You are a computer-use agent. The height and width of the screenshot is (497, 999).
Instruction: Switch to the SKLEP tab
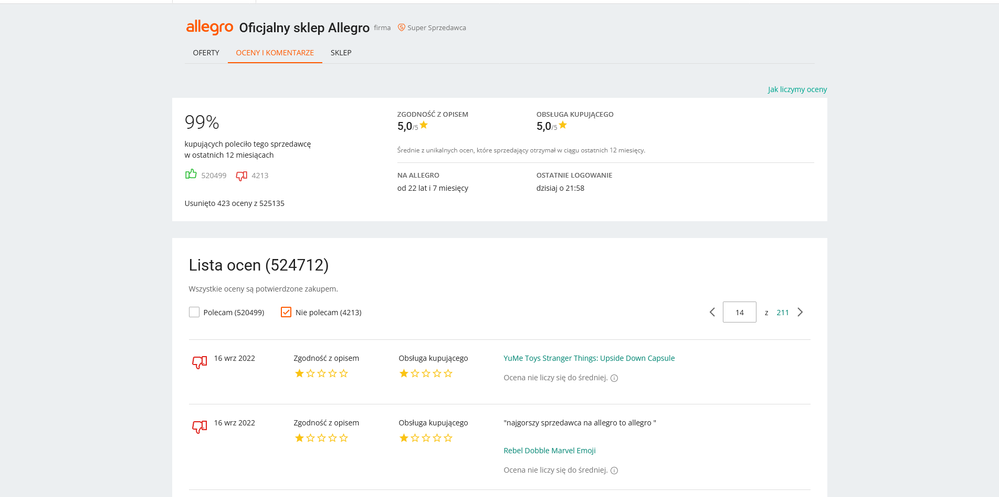click(x=341, y=53)
